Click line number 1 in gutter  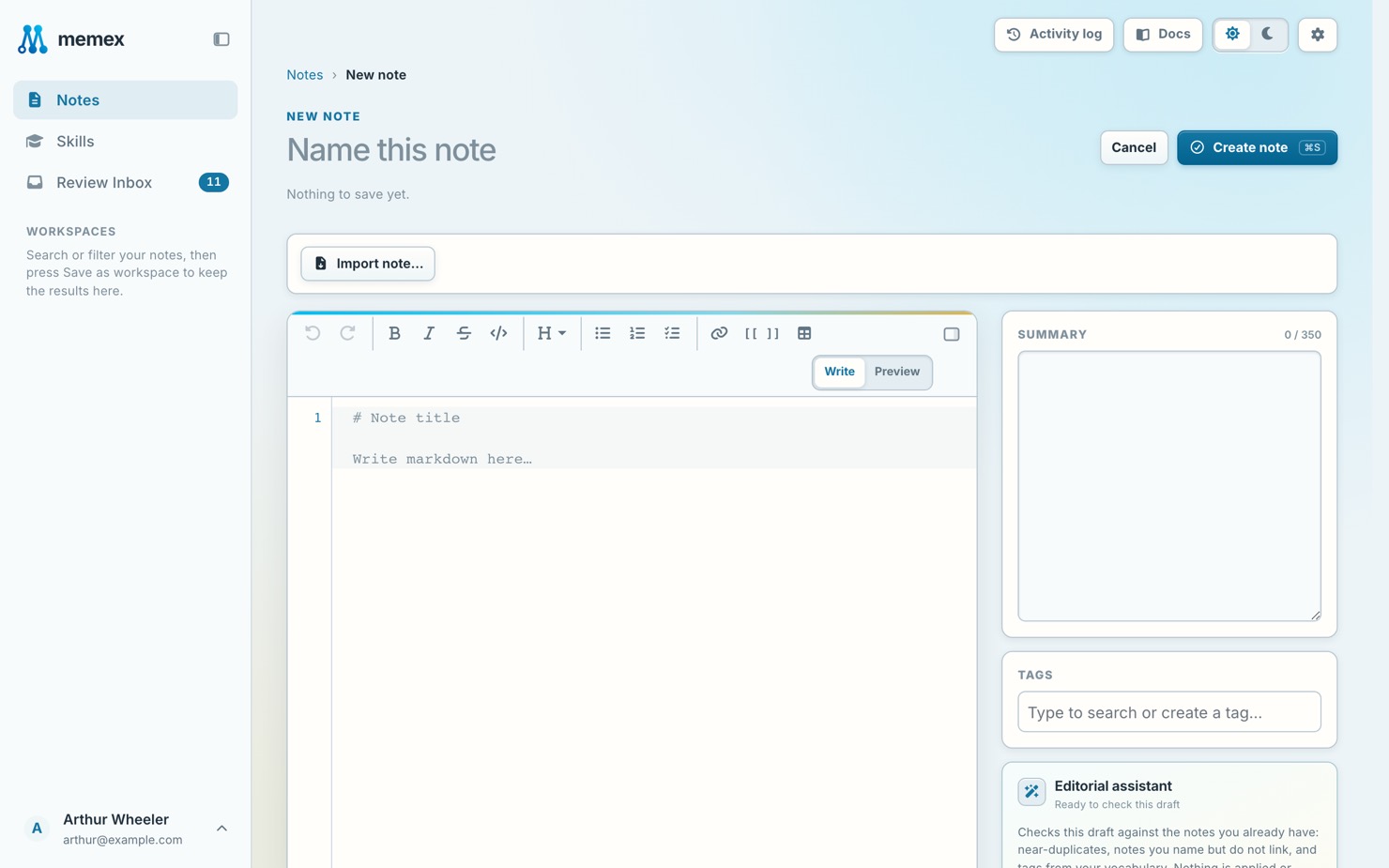(317, 419)
